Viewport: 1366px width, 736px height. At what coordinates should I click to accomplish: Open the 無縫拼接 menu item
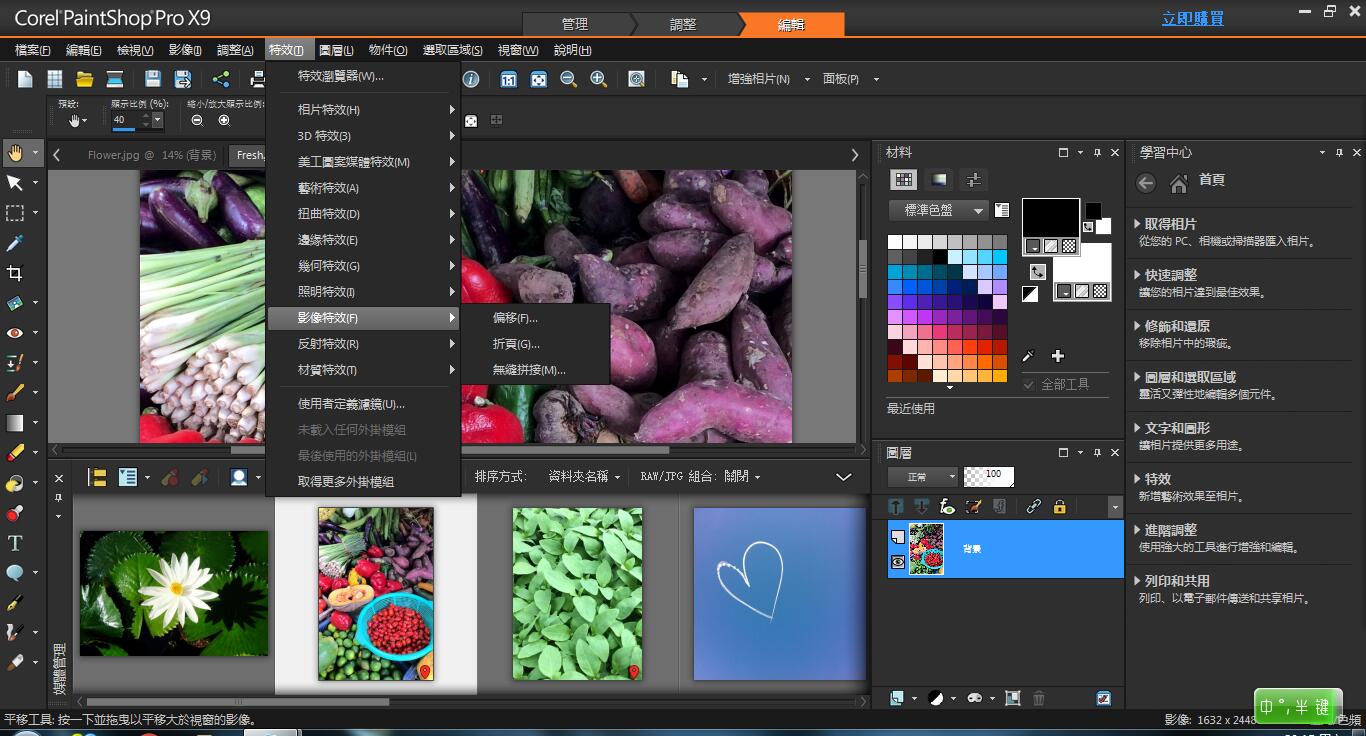[536, 370]
